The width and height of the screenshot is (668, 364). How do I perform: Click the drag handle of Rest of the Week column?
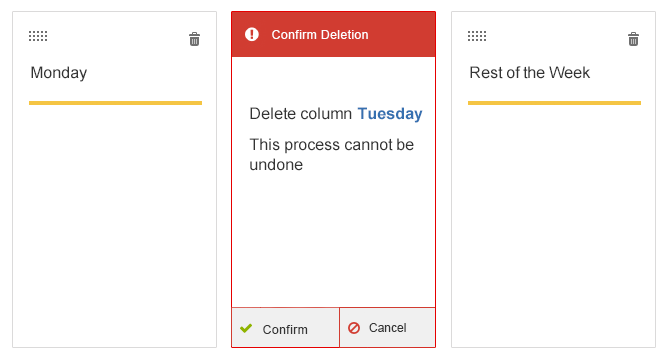point(477,36)
